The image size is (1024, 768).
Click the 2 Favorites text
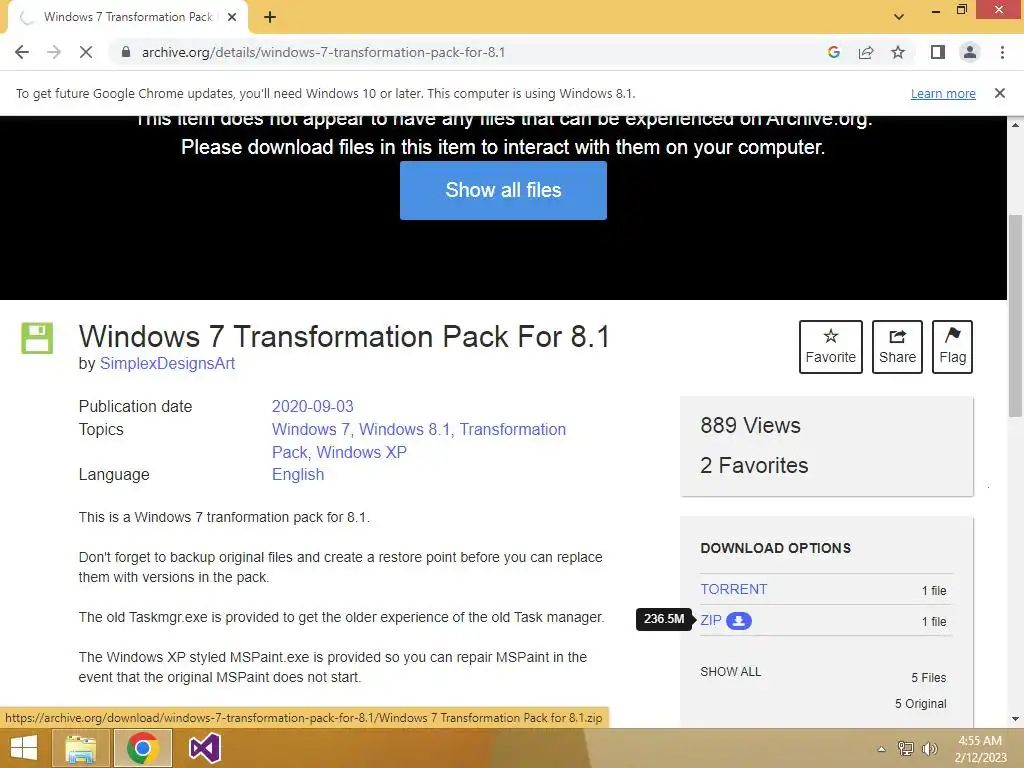[754, 466]
